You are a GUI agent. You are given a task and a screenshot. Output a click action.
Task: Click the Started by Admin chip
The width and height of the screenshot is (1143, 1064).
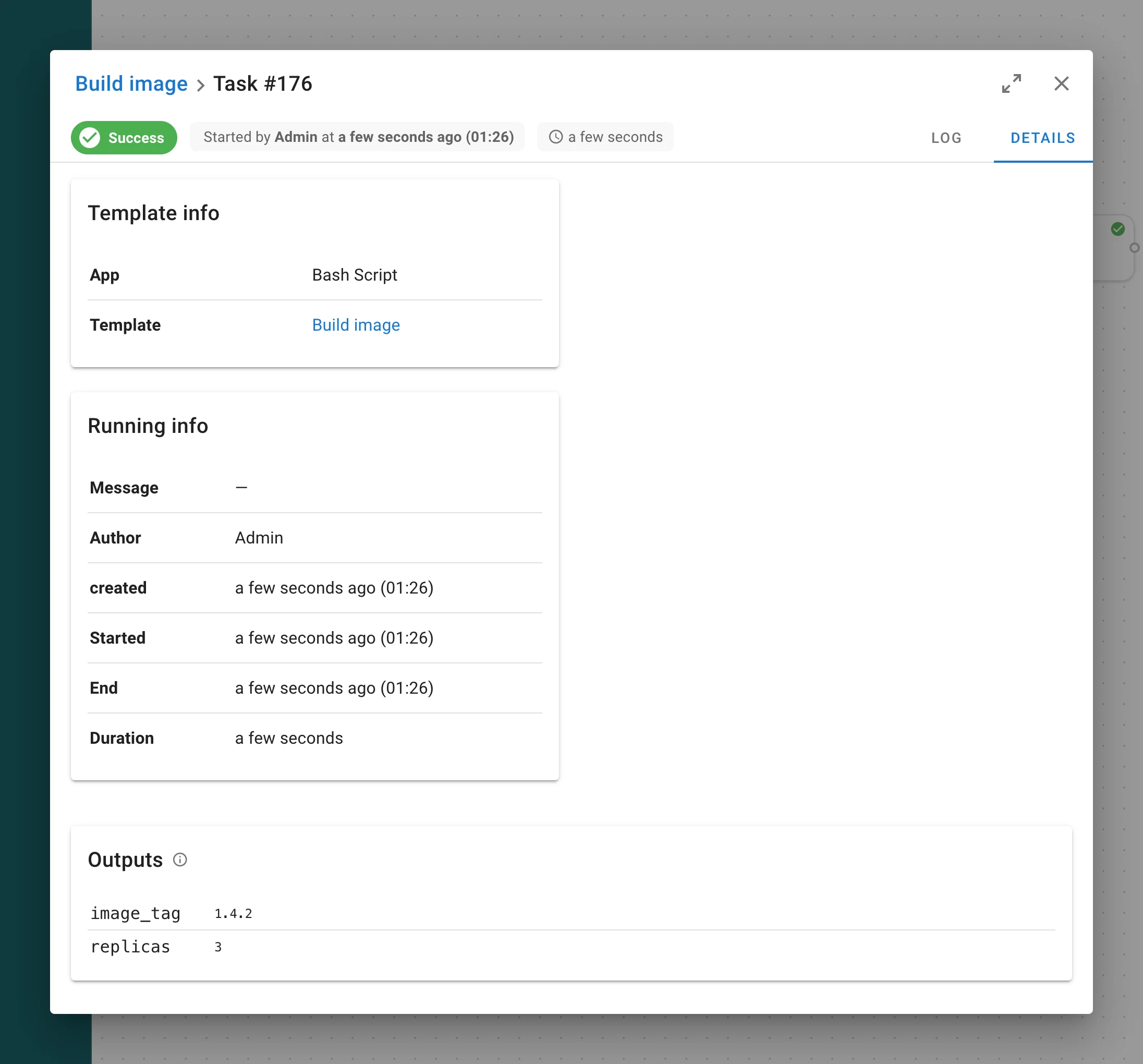358,137
